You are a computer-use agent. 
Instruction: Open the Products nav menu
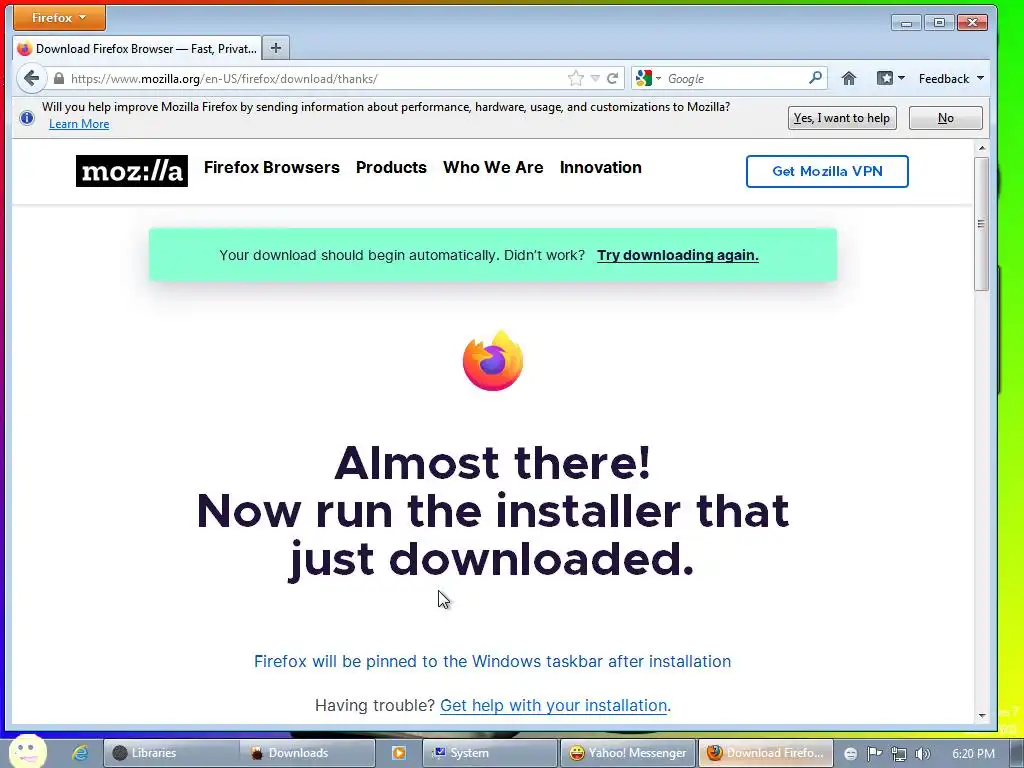391,167
